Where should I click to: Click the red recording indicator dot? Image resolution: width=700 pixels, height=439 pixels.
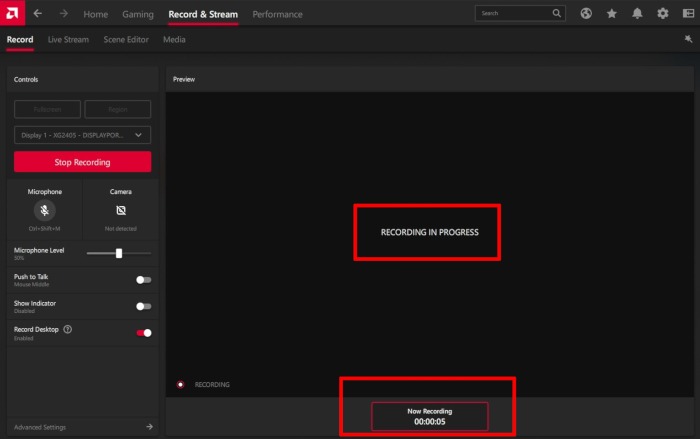tap(180, 385)
